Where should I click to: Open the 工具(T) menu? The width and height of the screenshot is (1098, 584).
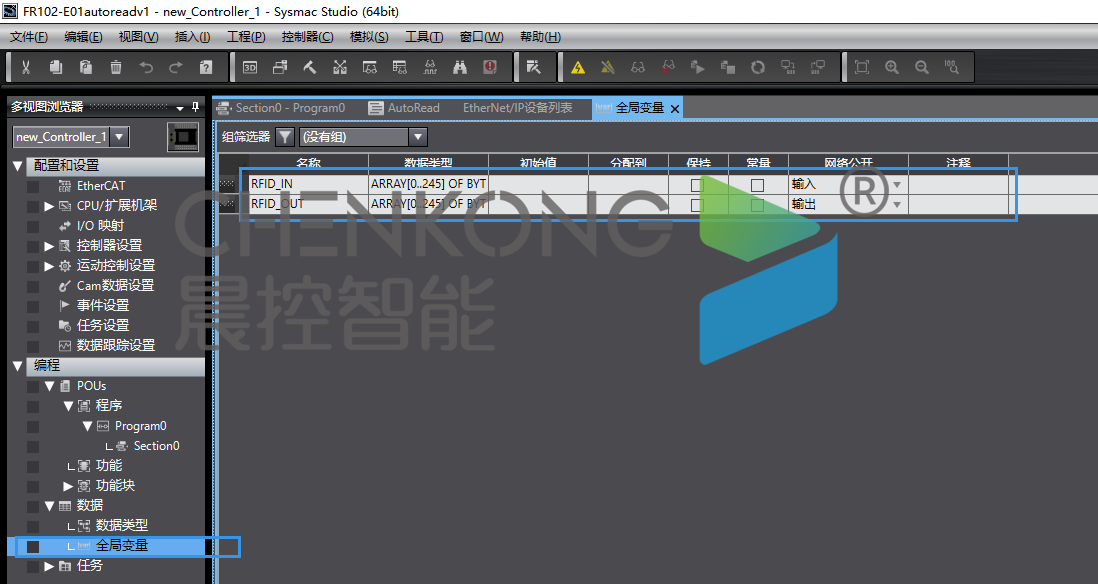pos(424,36)
